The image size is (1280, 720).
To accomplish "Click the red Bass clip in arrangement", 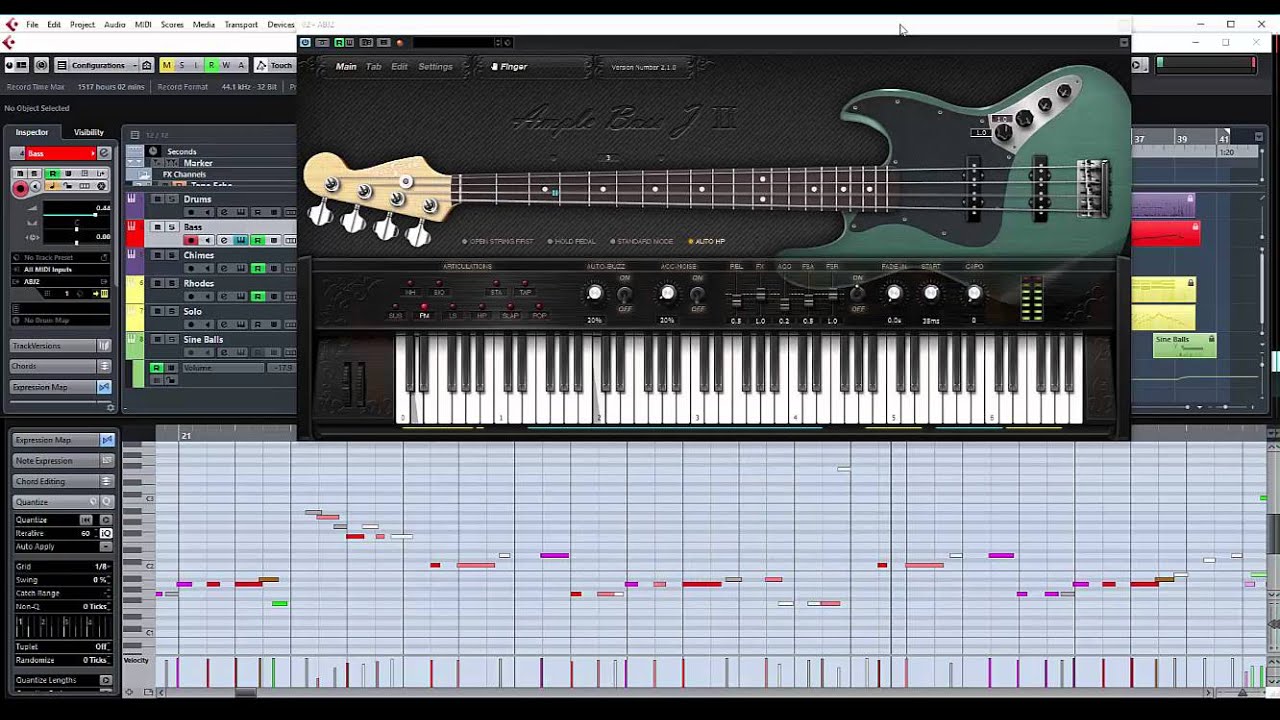I will (1165, 234).
